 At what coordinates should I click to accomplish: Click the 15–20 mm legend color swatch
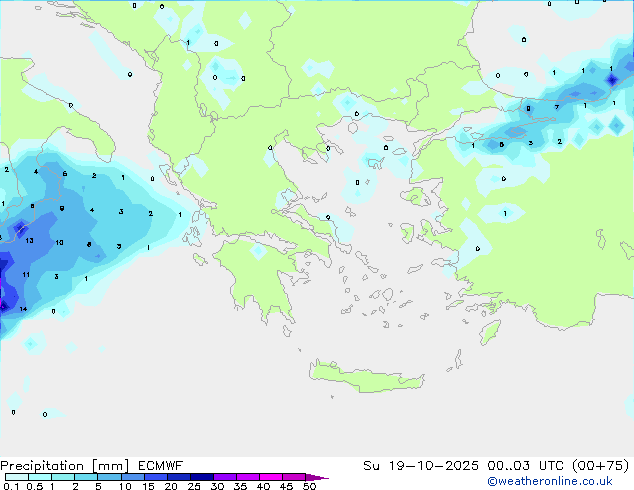[155, 477]
